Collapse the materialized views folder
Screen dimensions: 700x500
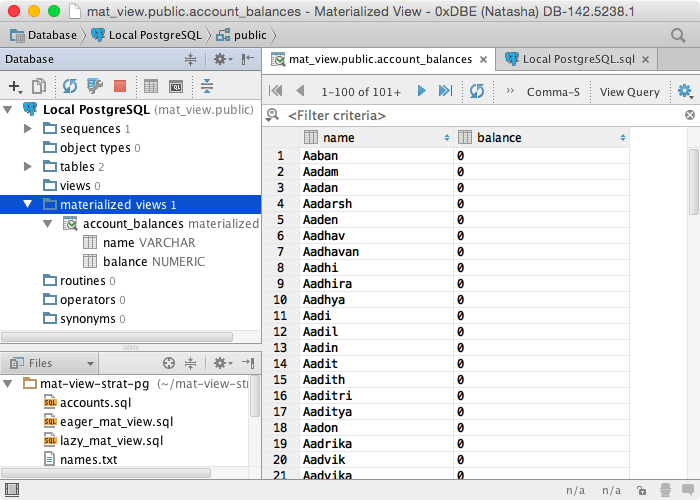tap(28, 204)
